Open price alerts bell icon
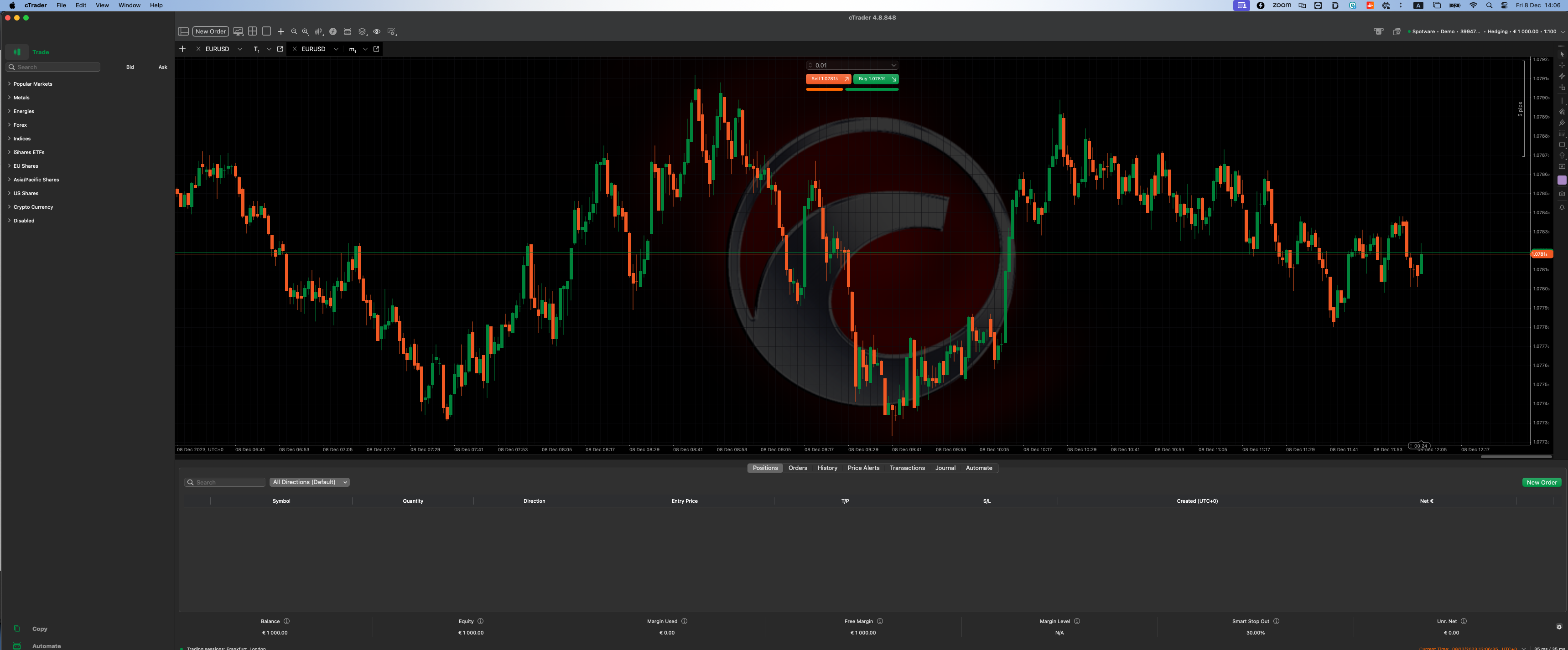This screenshot has height=650, width=1568. point(1561,207)
